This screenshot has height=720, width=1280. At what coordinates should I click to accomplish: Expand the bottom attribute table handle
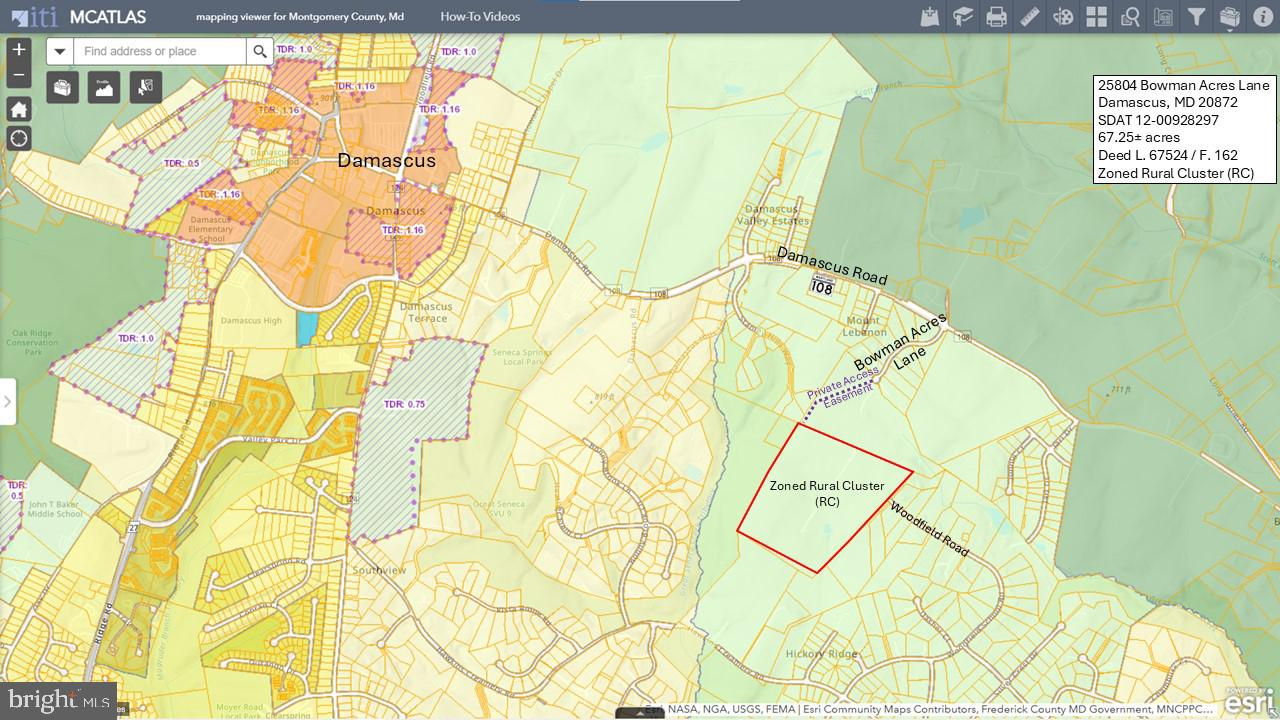(639, 713)
